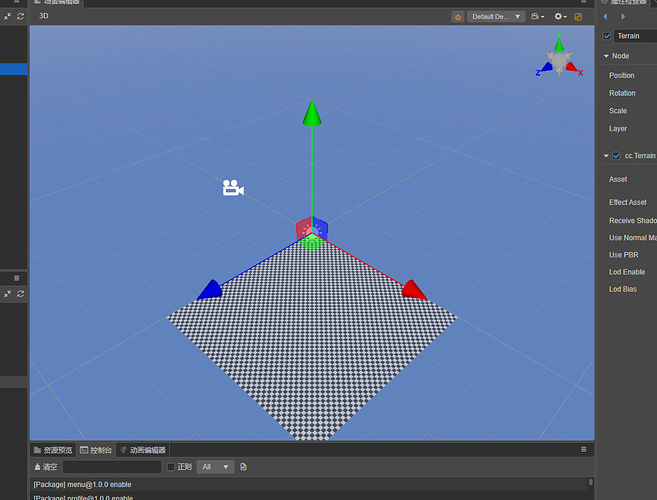The height and width of the screenshot is (500, 657).
Task: Toggle the 3D view mode button
Action: coord(44,16)
